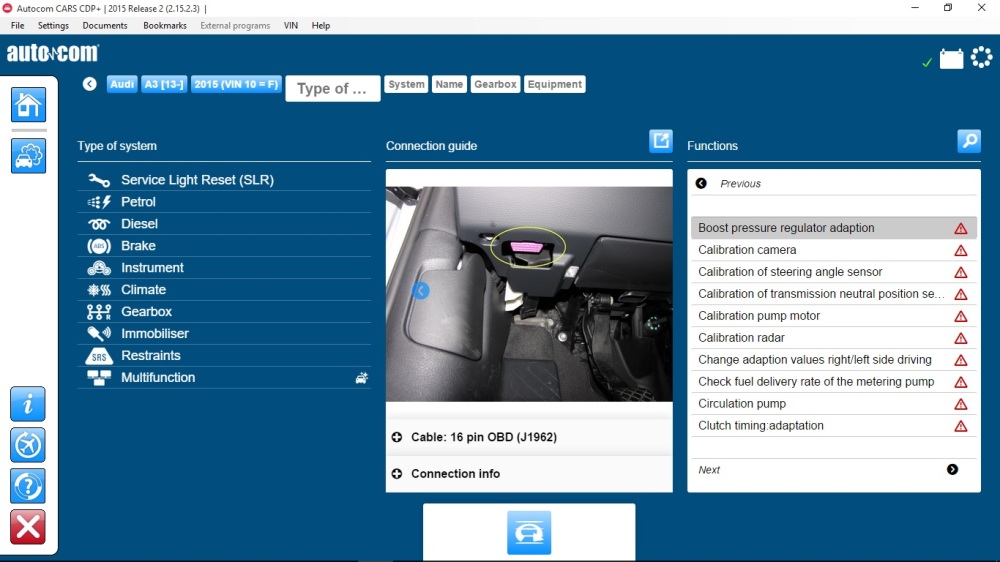This screenshot has width=1000, height=562.
Task: Open the External programs menu
Action: click(235, 26)
